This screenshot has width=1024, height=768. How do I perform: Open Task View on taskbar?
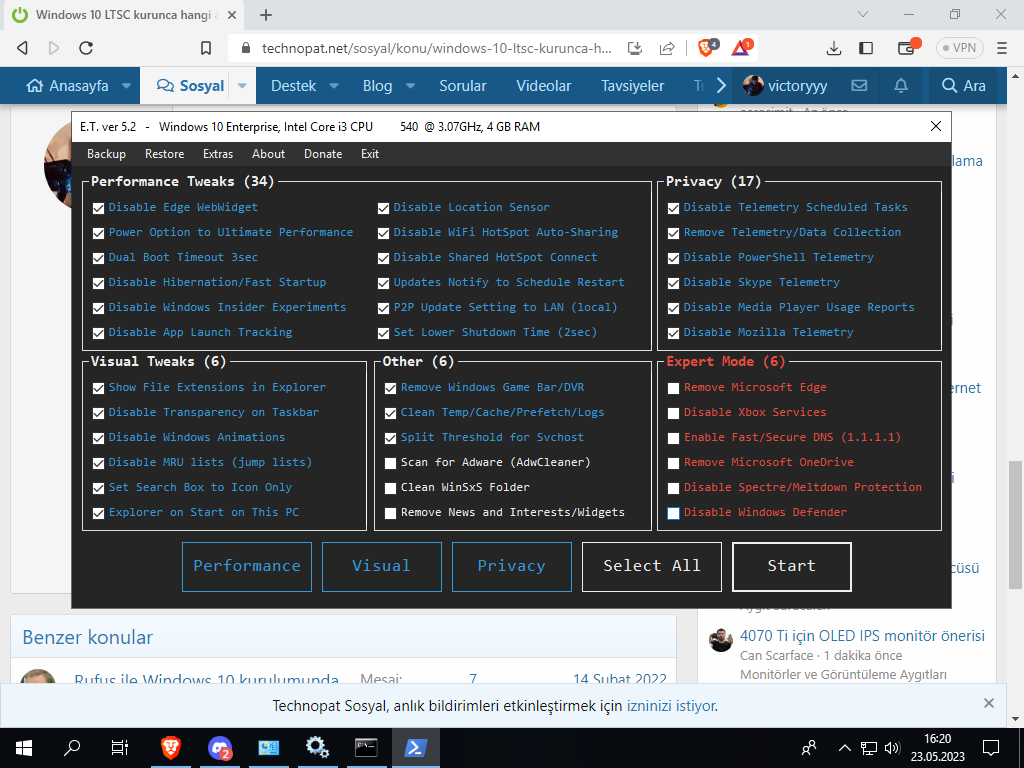[120, 748]
